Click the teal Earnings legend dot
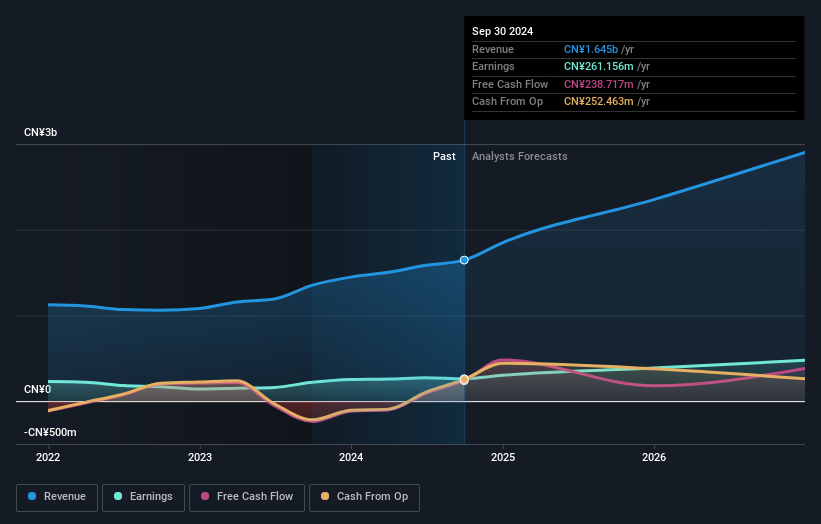The width and height of the screenshot is (821, 524). pos(118,496)
